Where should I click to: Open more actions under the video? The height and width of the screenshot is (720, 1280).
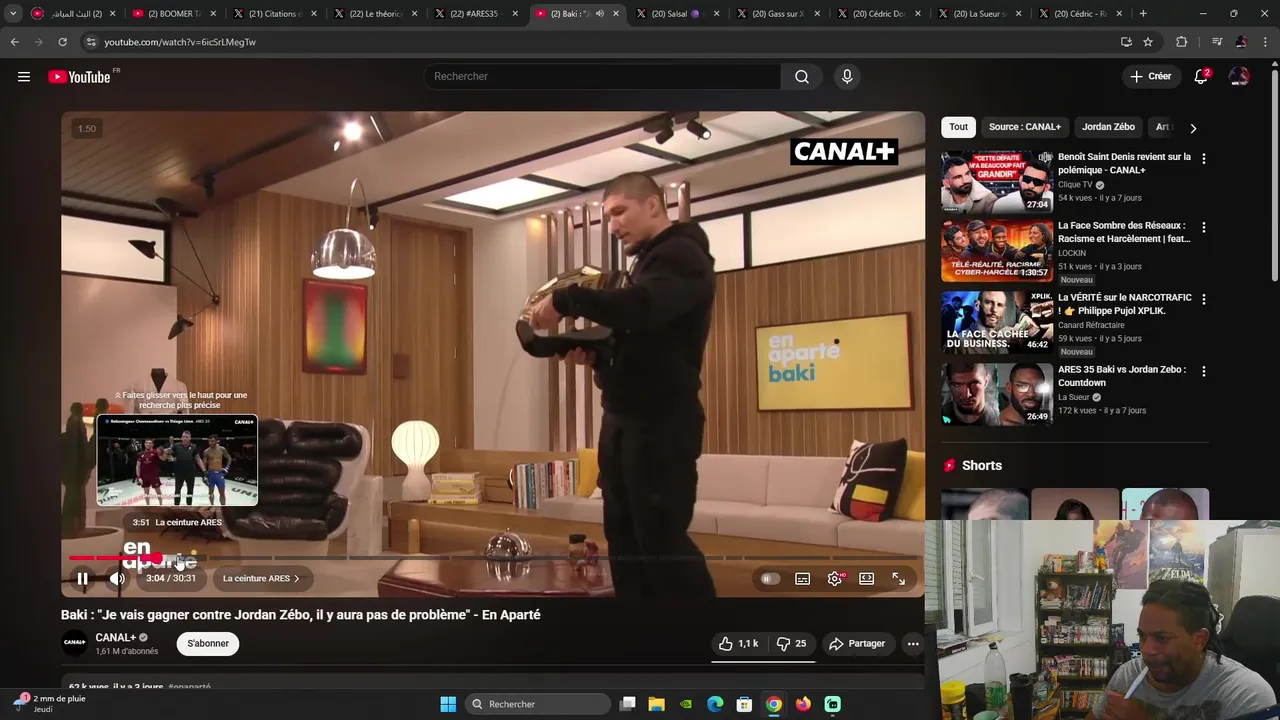913,644
